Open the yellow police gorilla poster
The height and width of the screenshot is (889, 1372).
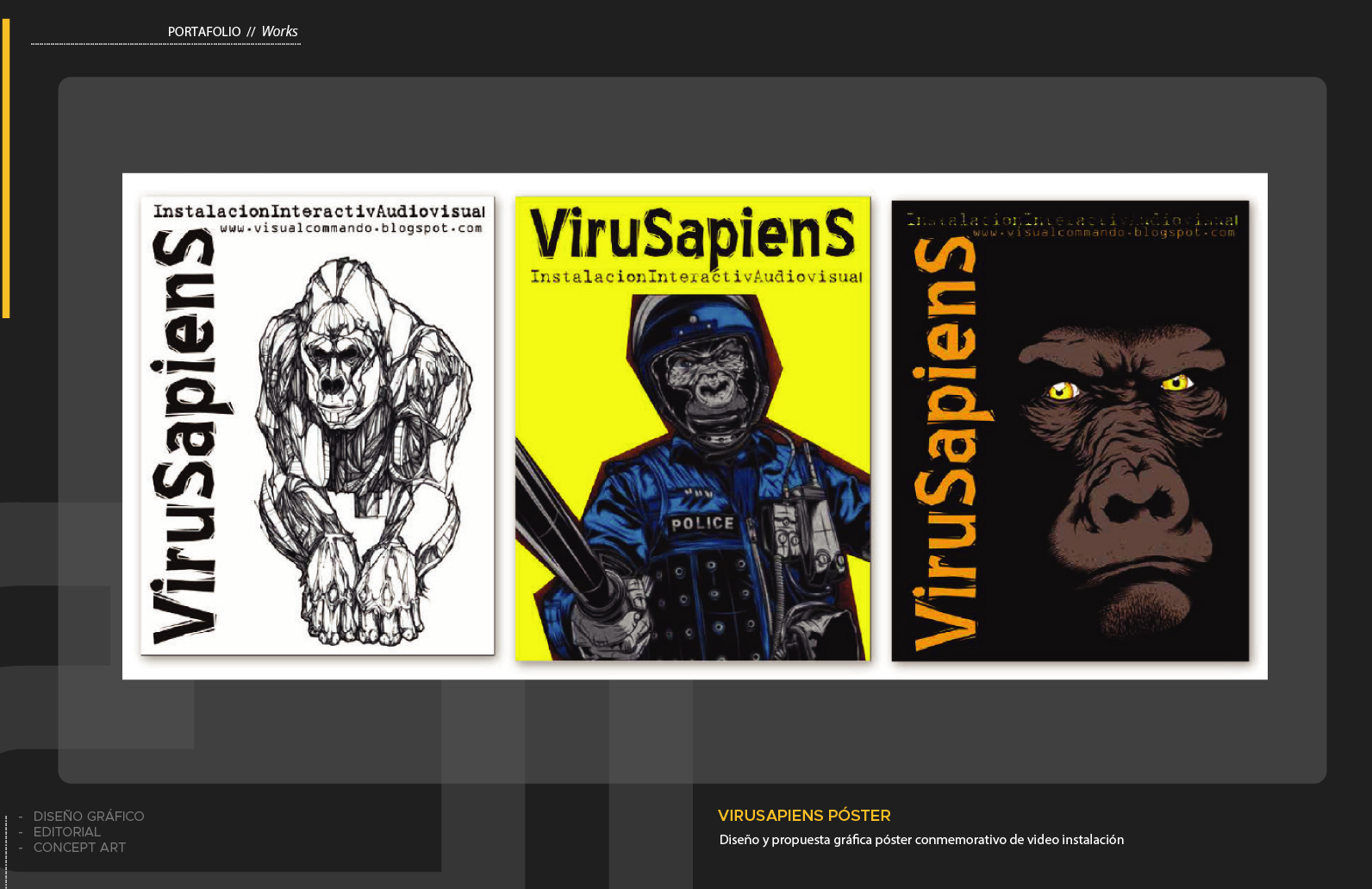click(x=693, y=429)
